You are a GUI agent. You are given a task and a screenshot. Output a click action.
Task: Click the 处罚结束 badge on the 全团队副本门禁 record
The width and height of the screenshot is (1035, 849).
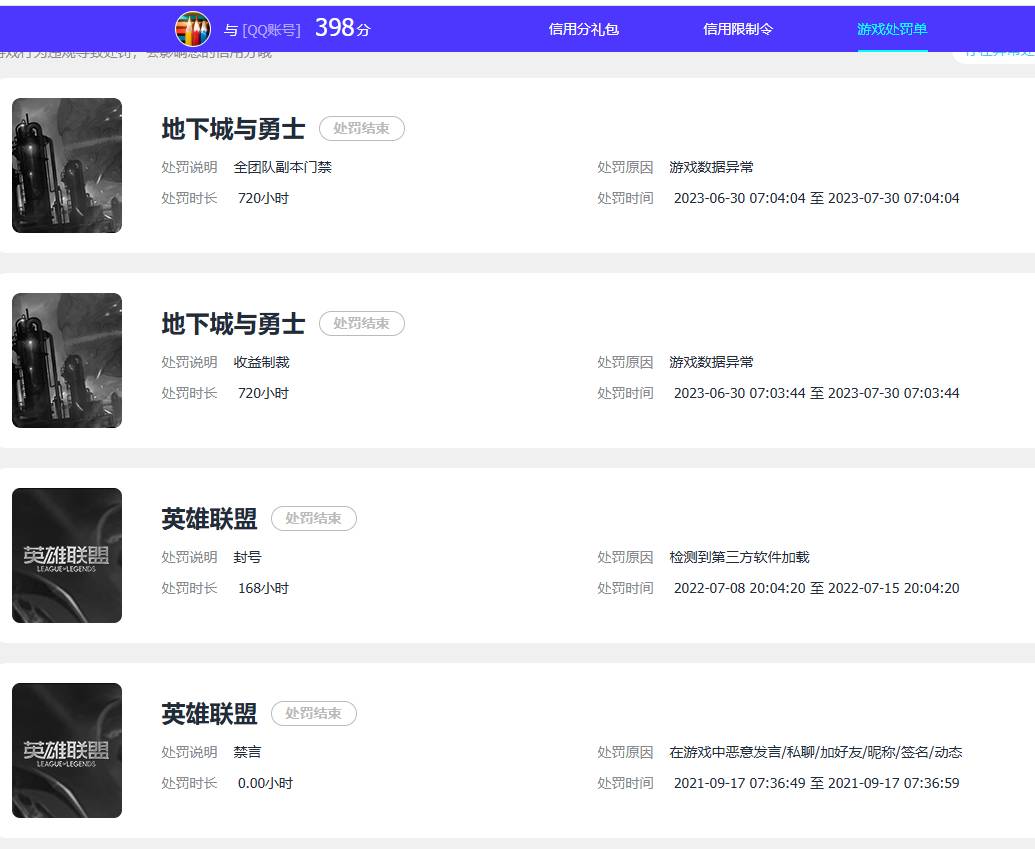point(361,128)
